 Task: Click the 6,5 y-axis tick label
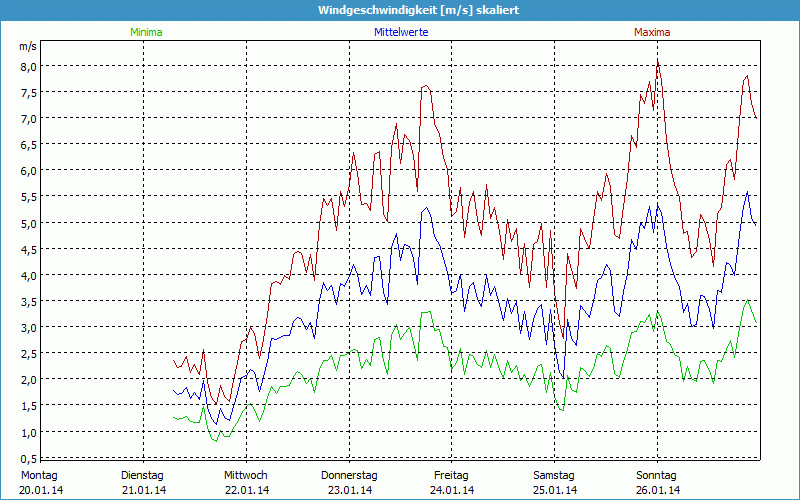[27, 144]
